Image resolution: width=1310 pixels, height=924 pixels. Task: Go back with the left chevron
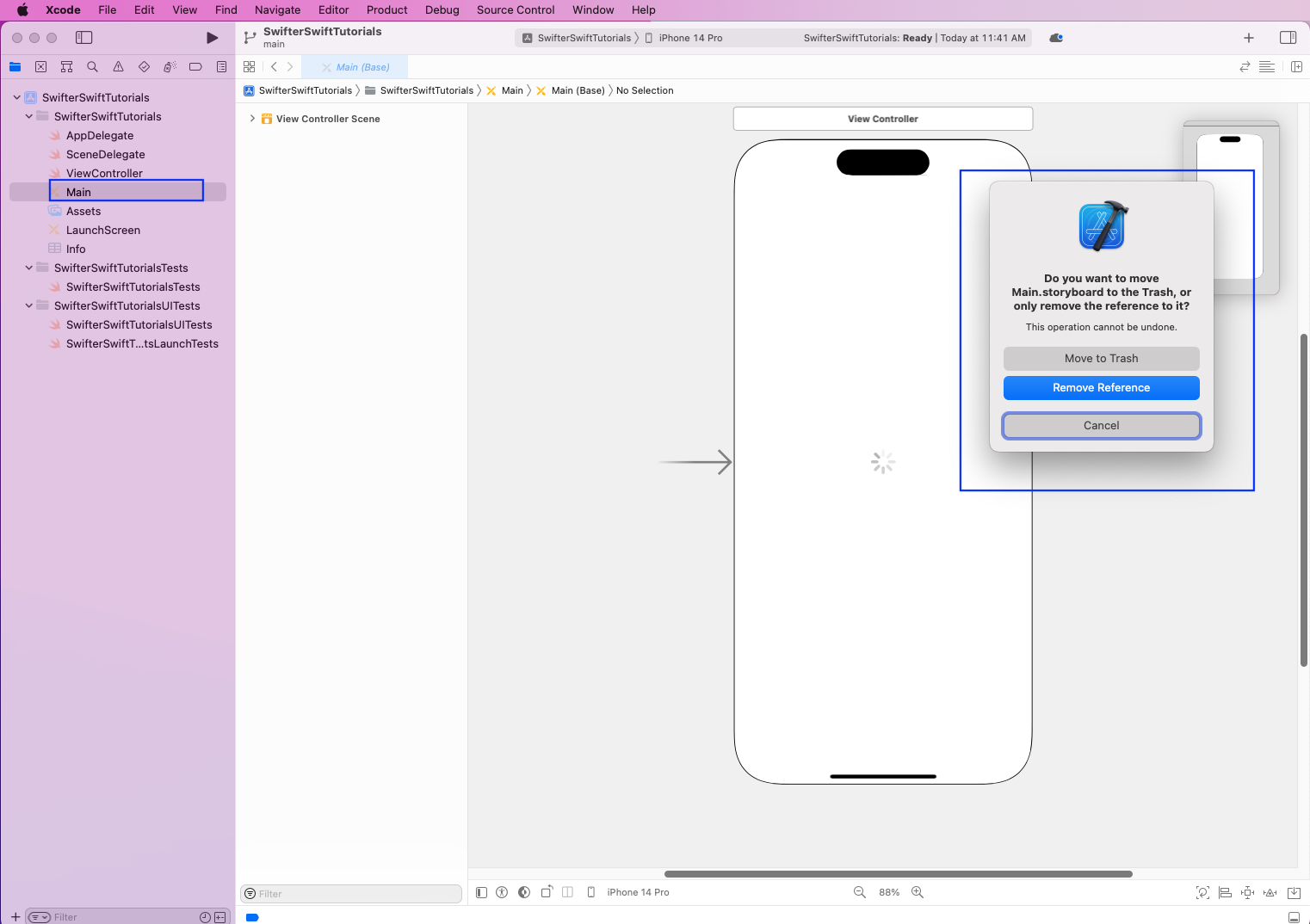pos(274,67)
